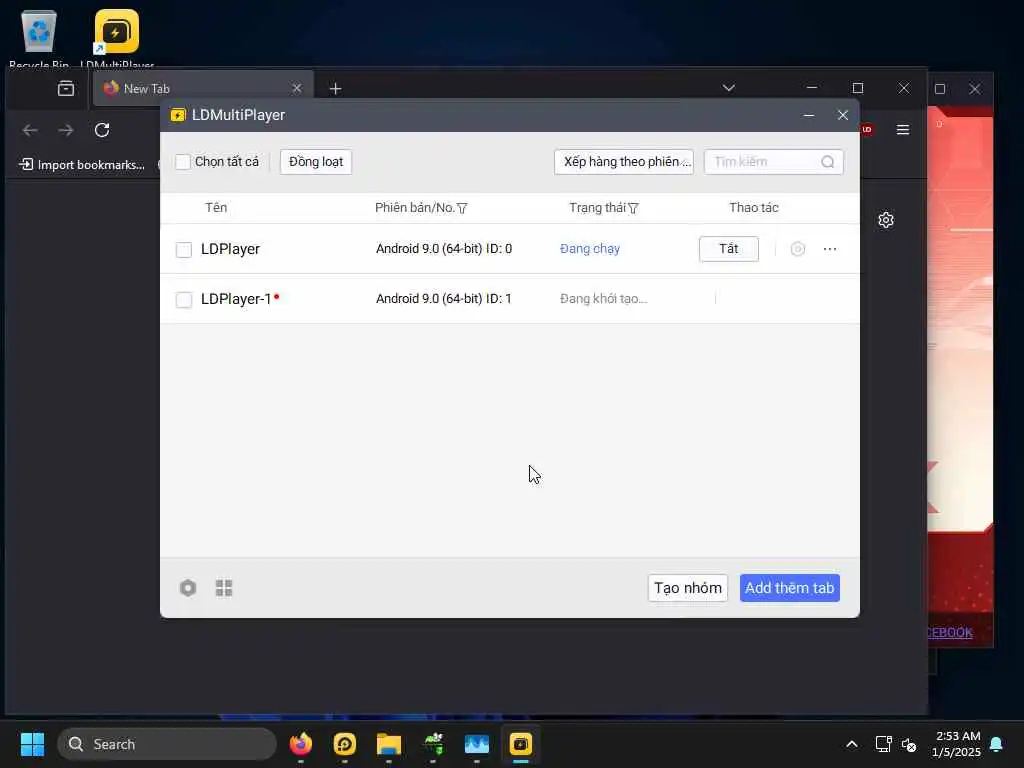
Task: Click network icon in system tray
Action: (x=883, y=744)
